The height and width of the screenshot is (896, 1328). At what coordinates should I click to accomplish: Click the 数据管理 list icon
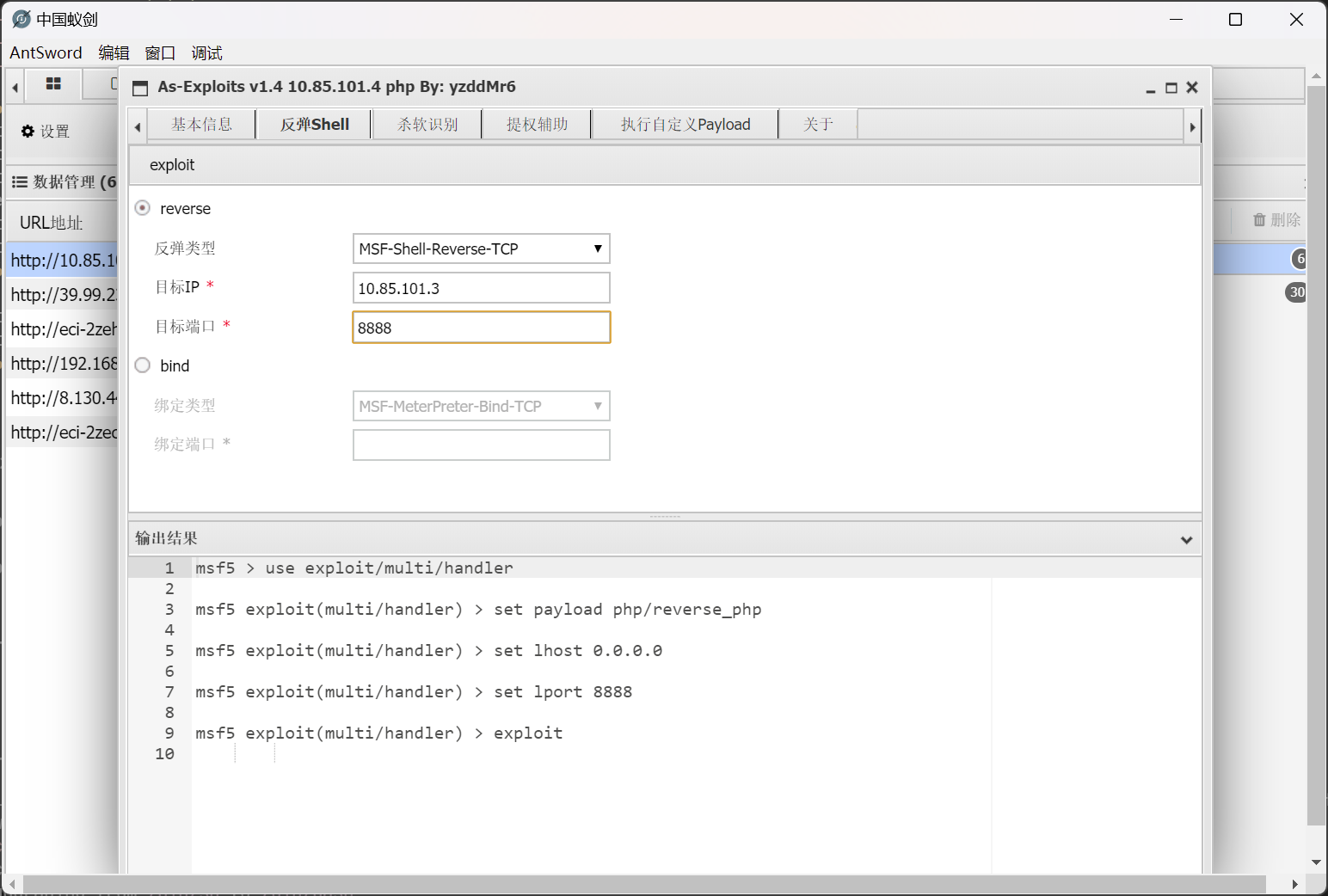pyautogui.click(x=19, y=182)
